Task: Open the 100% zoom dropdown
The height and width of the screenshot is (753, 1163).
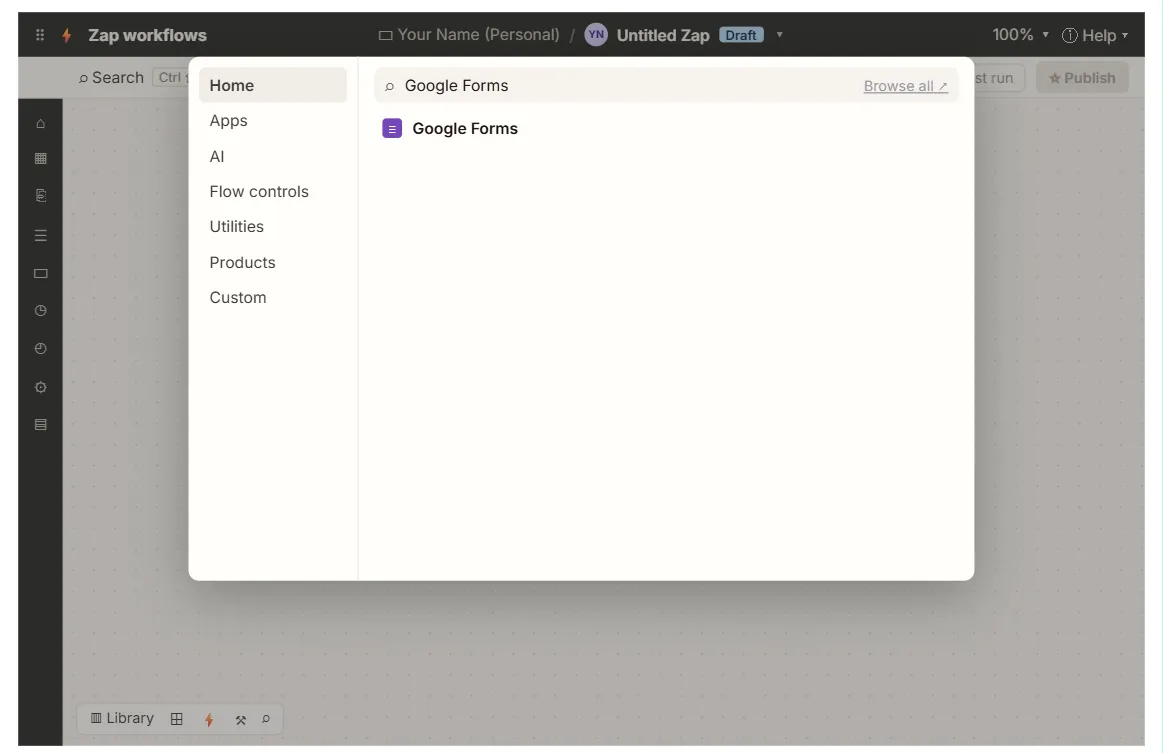Action: (x=1020, y=35)
